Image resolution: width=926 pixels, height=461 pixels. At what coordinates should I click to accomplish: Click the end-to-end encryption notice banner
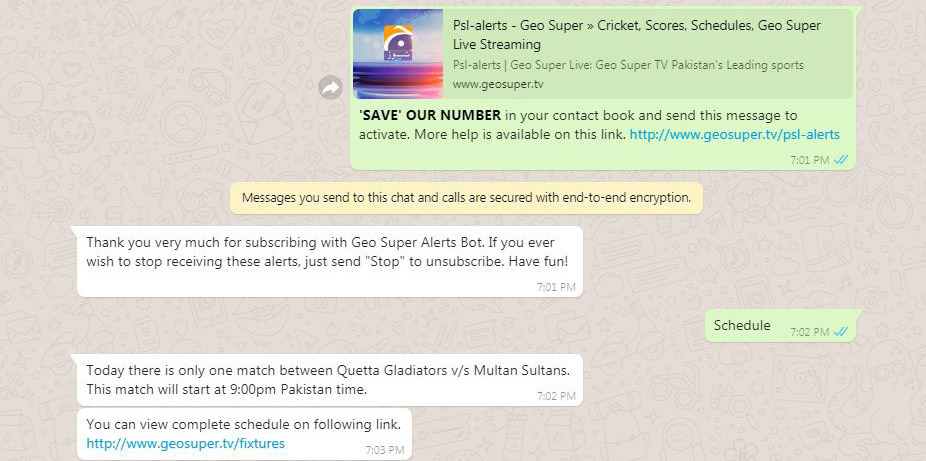(466, 198)
